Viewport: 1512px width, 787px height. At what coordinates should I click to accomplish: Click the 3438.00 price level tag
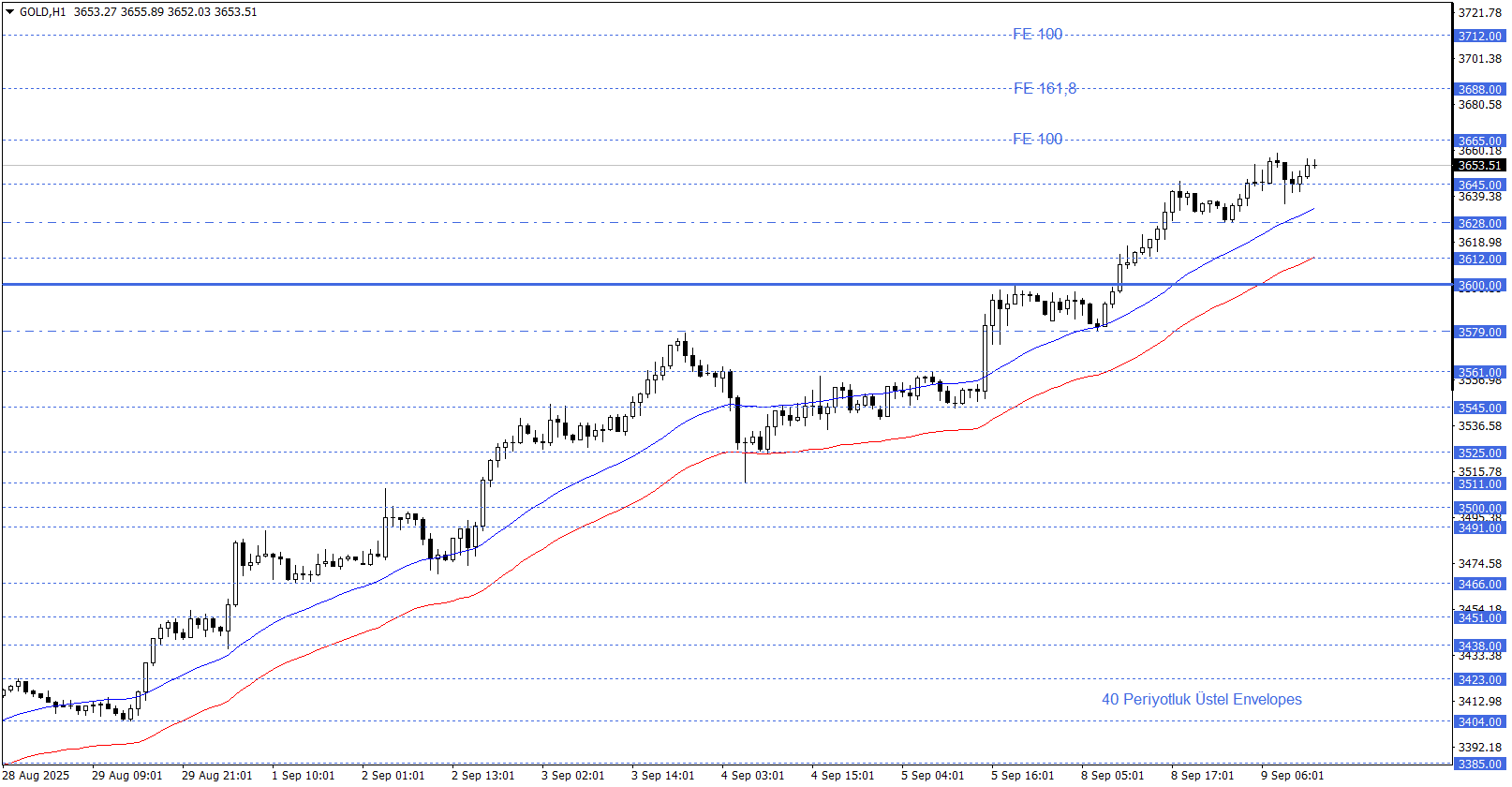tap(1480, 646)
